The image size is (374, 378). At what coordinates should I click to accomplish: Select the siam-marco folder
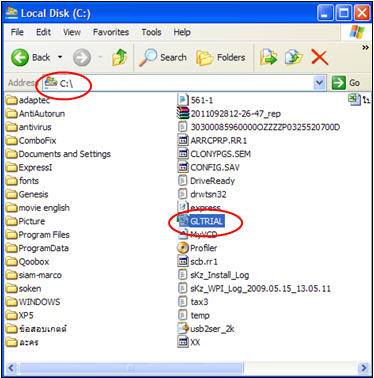(34, 275)
